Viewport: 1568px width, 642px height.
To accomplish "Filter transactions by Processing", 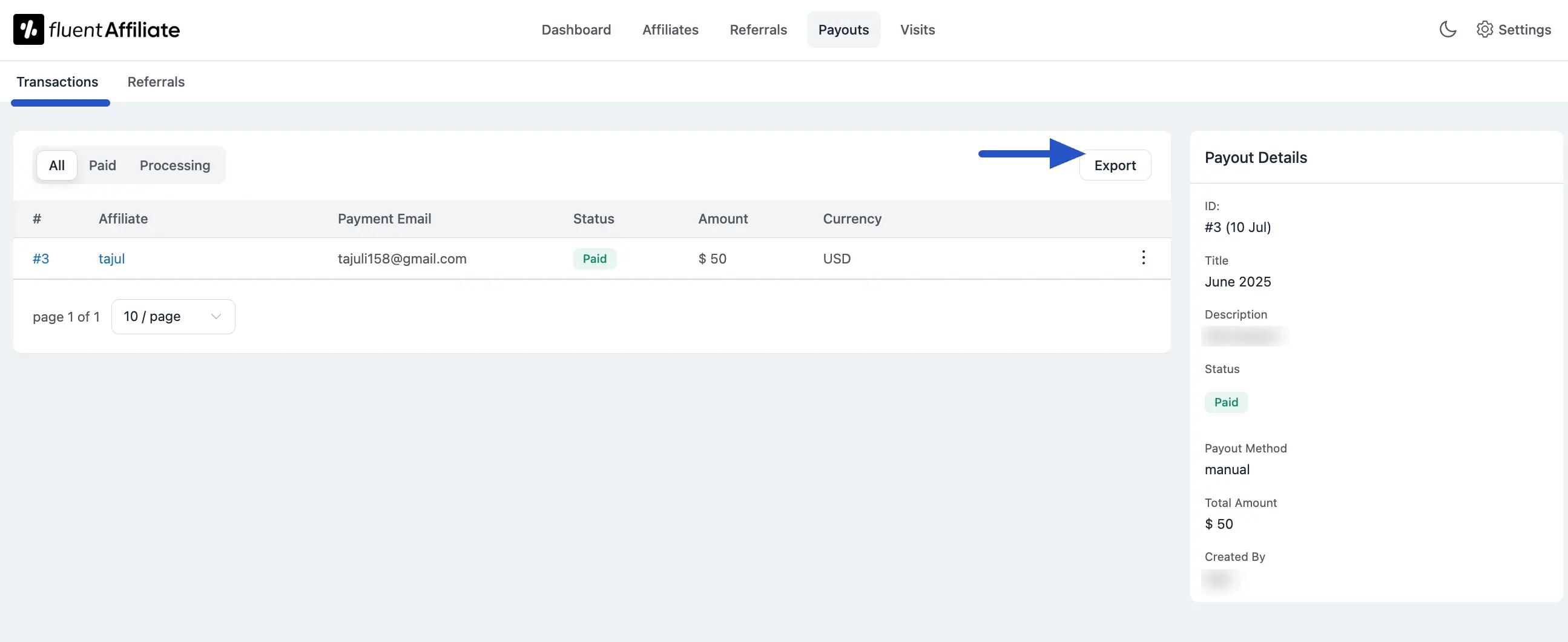I will pyautogui.click(x=174, y=165).
